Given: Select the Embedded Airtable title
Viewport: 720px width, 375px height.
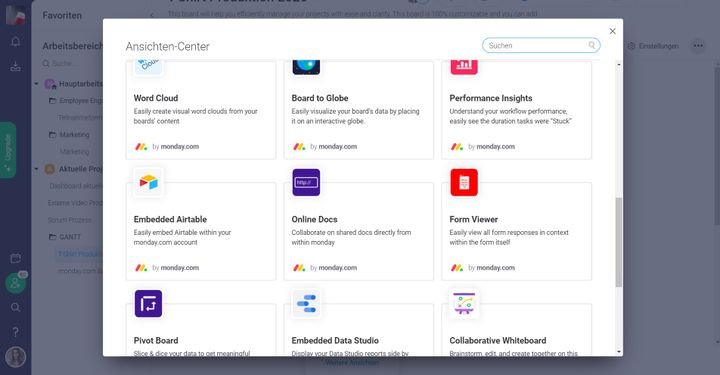Looking at the screenshot, I should tap(170, 219).
